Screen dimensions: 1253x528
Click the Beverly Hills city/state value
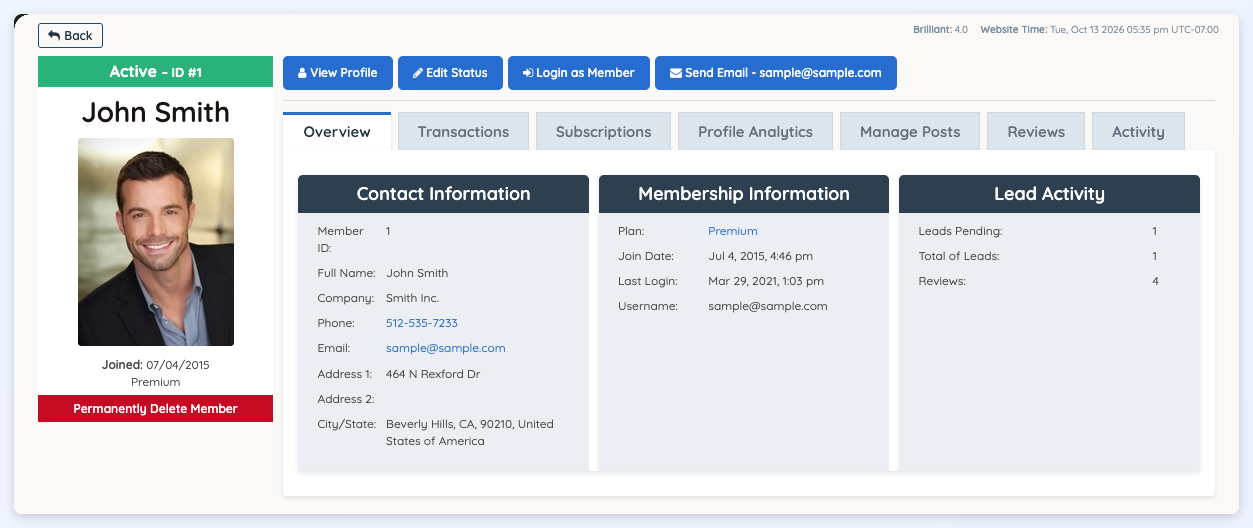tap(470, 432)
